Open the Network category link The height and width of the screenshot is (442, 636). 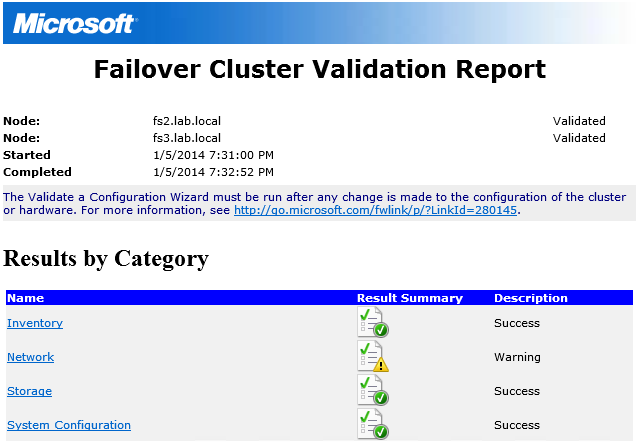pyautogui.click(x=31, y=357)
